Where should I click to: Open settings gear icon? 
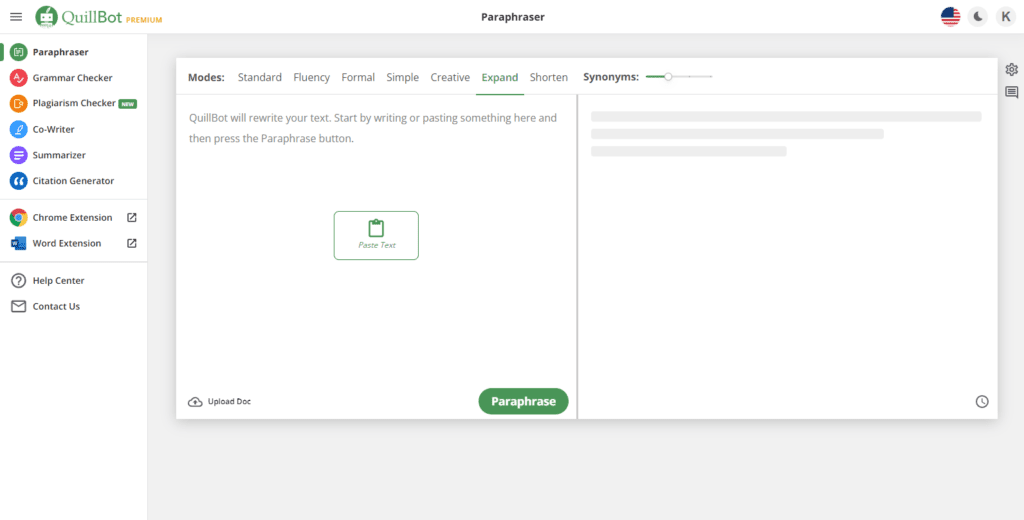[x=1012, y=69]
